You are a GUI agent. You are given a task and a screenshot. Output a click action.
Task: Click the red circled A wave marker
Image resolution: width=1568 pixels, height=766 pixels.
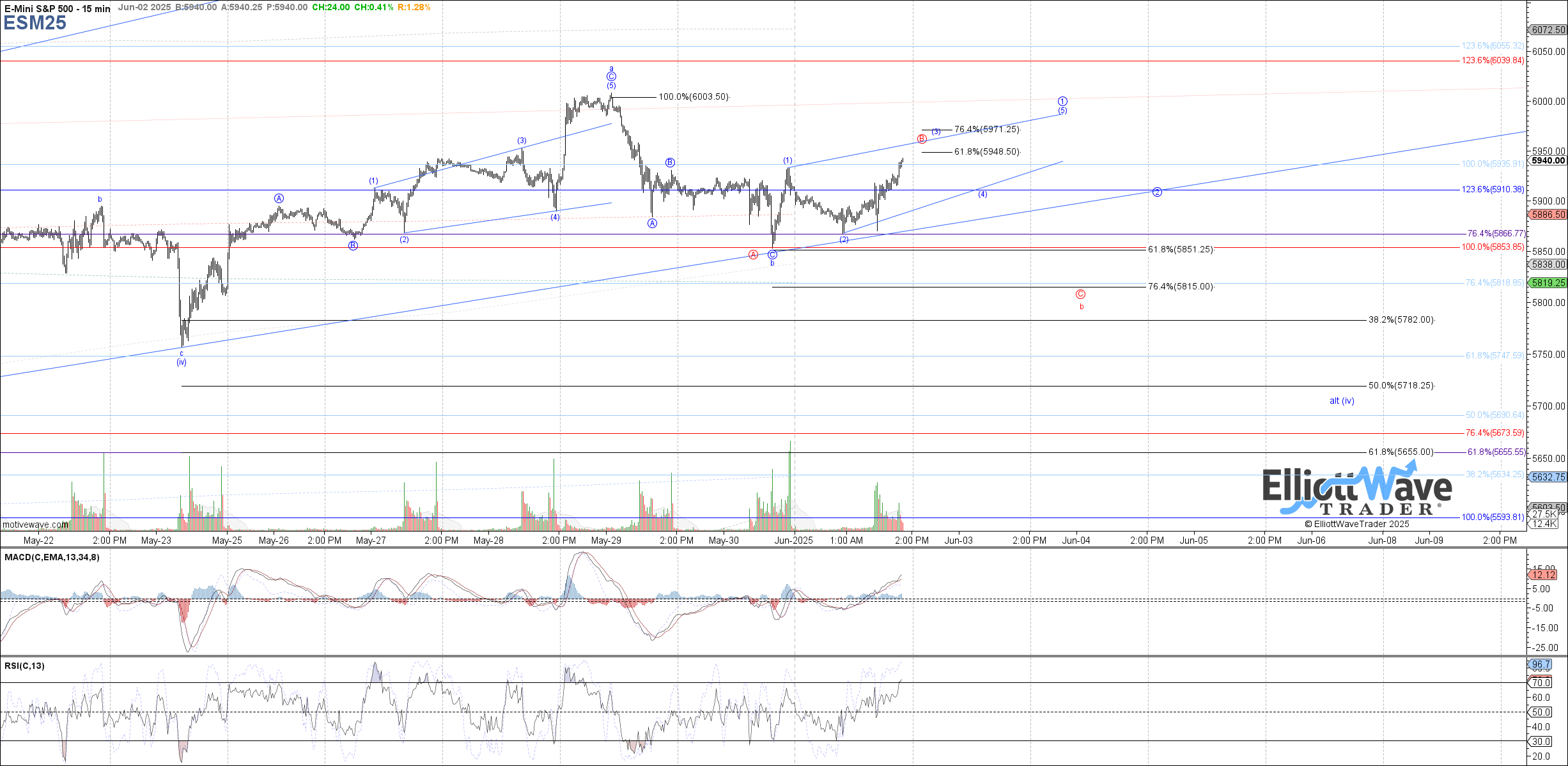pyautogui.click(x=753, y=255)
